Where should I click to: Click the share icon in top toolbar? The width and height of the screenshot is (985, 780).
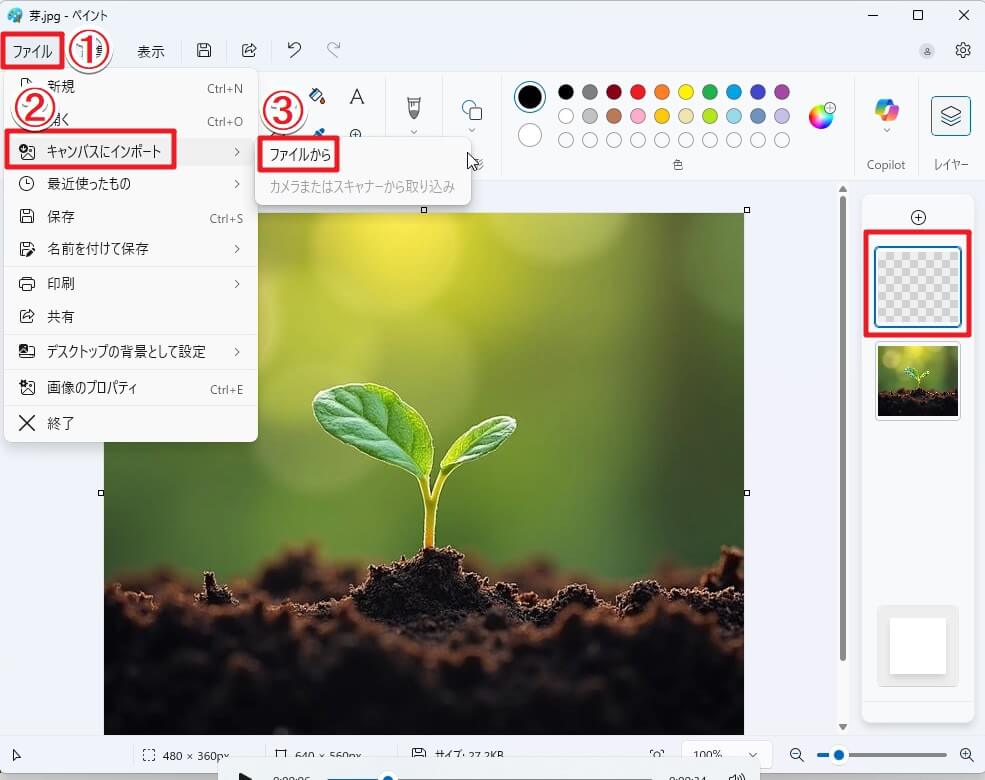[x=249, y=50]
